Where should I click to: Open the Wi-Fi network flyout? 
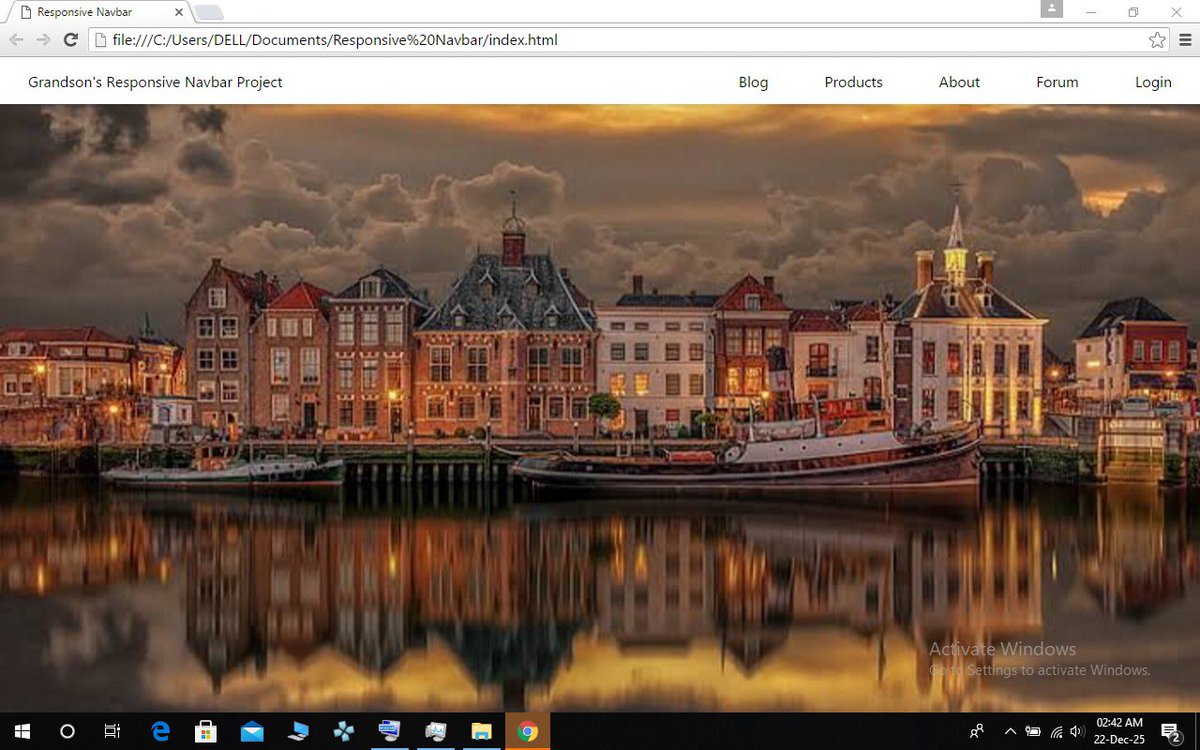pyautogui.click(x=1055, y=731)
